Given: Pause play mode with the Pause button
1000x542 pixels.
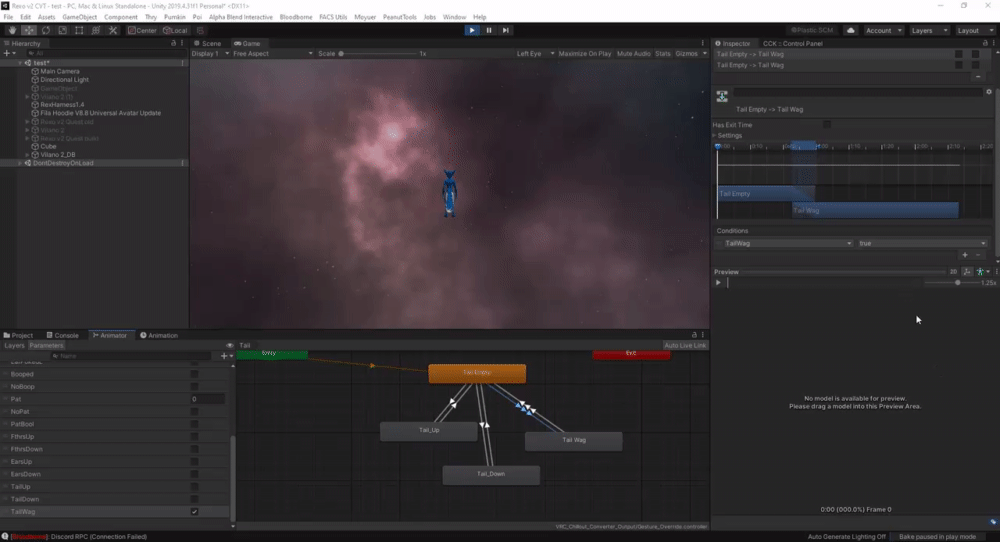Looking at the screenshot, I should pos(489,30).
